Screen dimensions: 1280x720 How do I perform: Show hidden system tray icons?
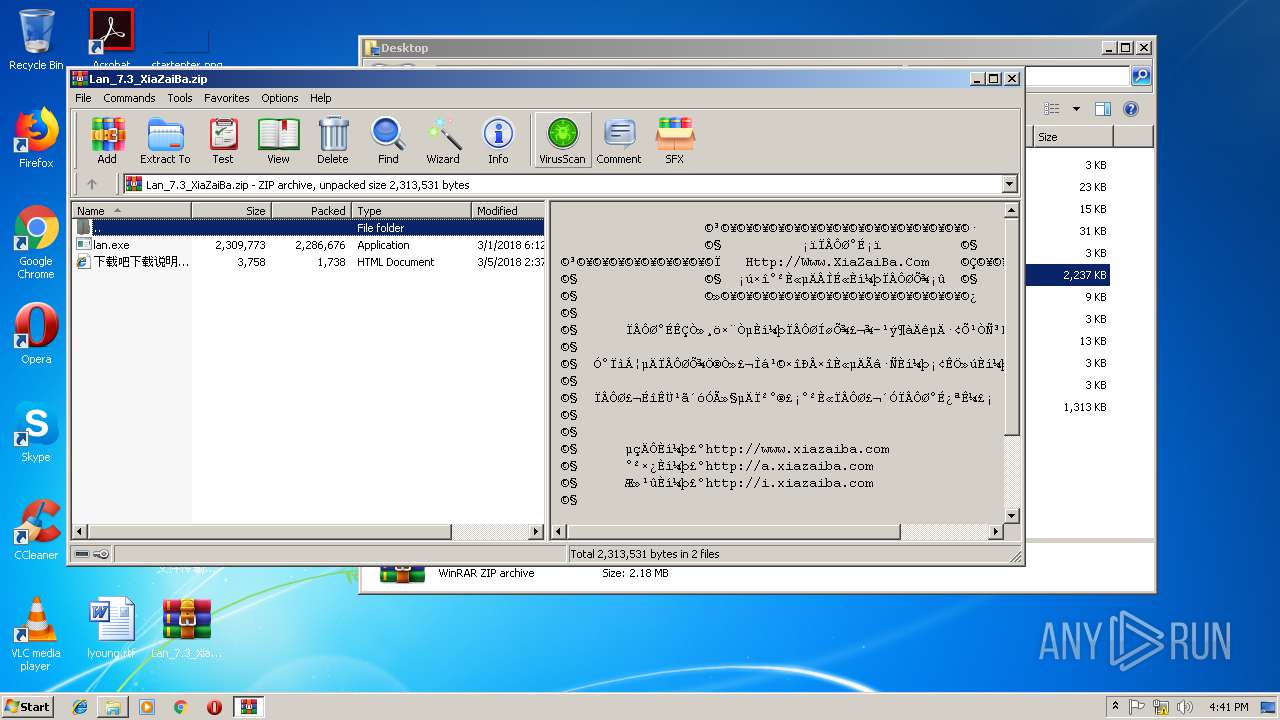1115,707
